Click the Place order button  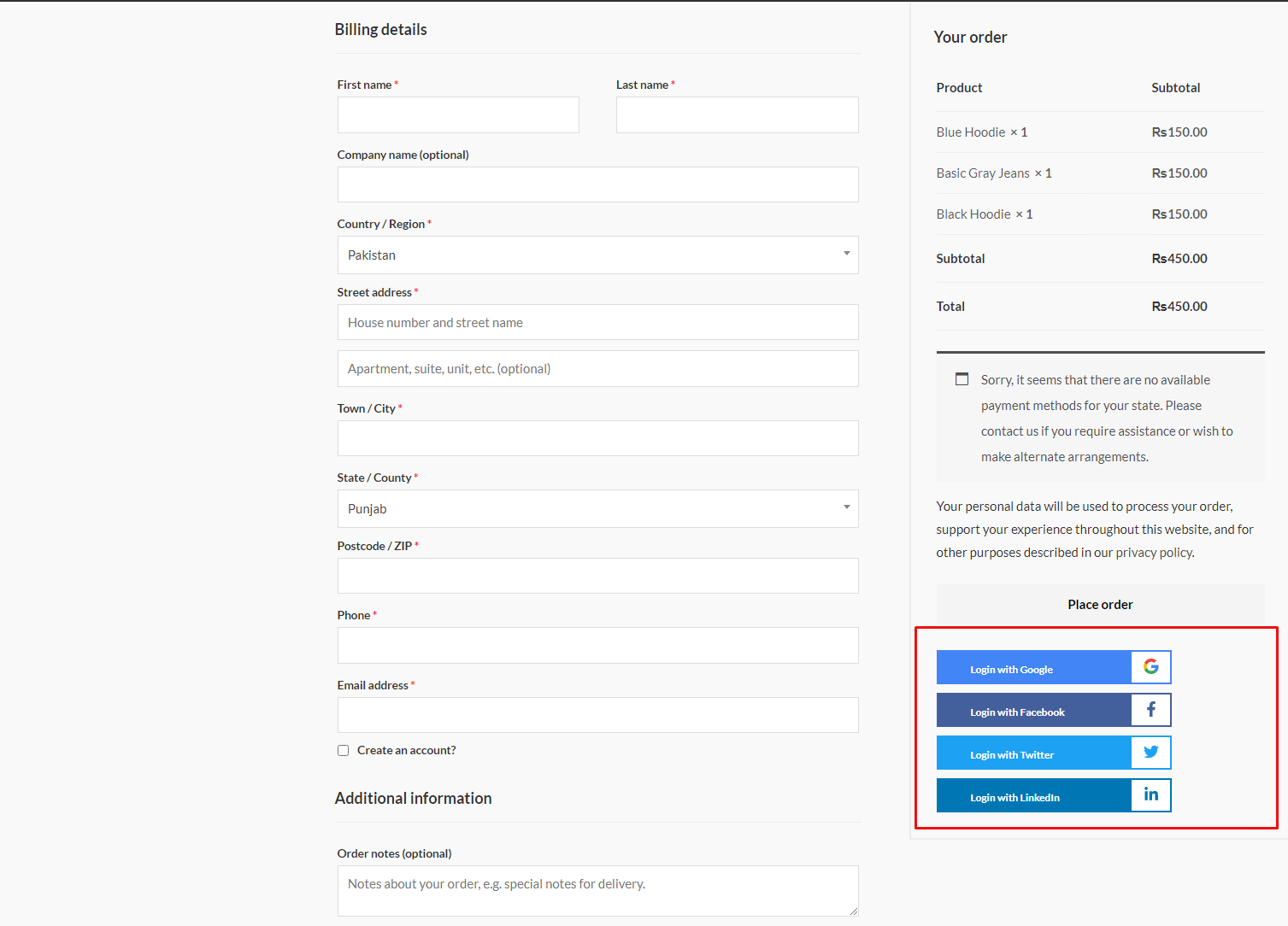coord(1100,604)
